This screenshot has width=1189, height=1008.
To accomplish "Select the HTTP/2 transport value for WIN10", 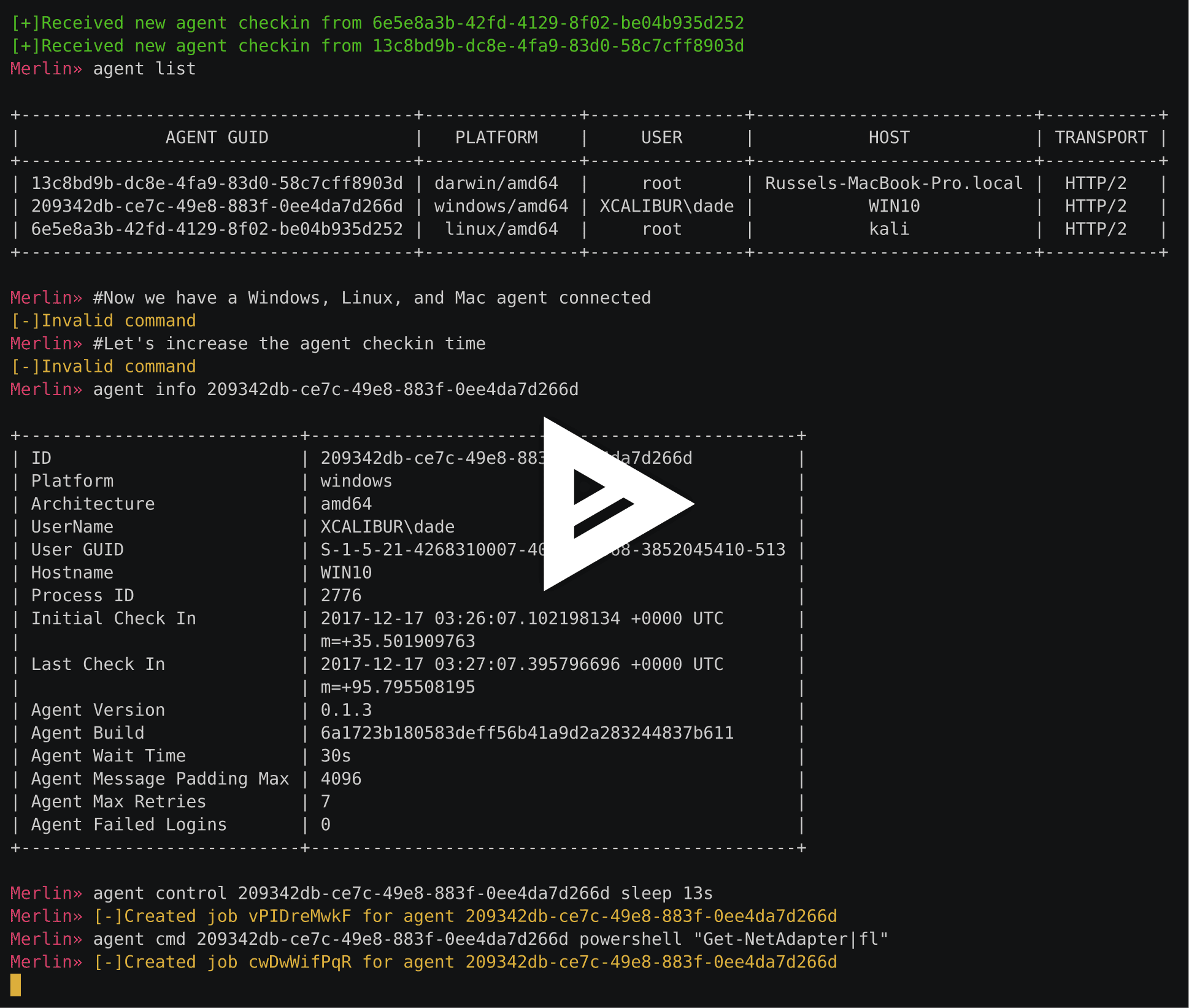I will 1096,206.
